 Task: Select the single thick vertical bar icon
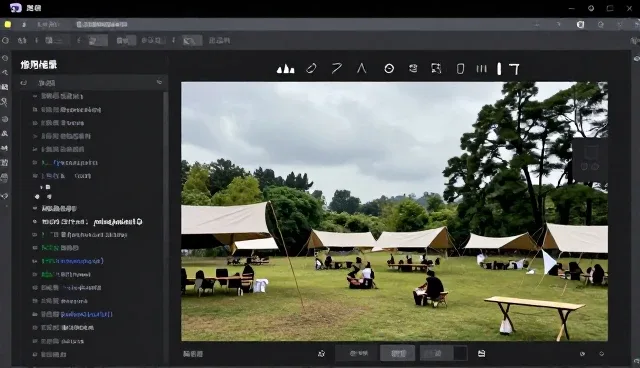[499, 69]
